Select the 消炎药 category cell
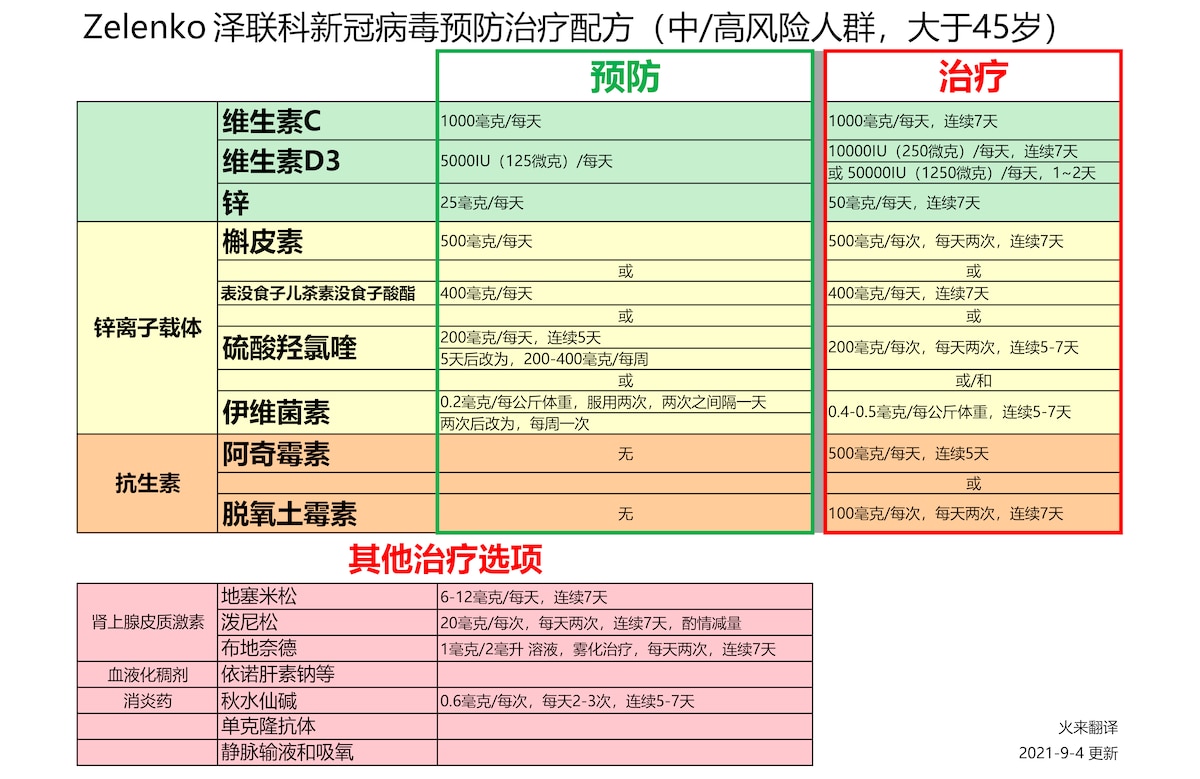 tap(147, 701)
